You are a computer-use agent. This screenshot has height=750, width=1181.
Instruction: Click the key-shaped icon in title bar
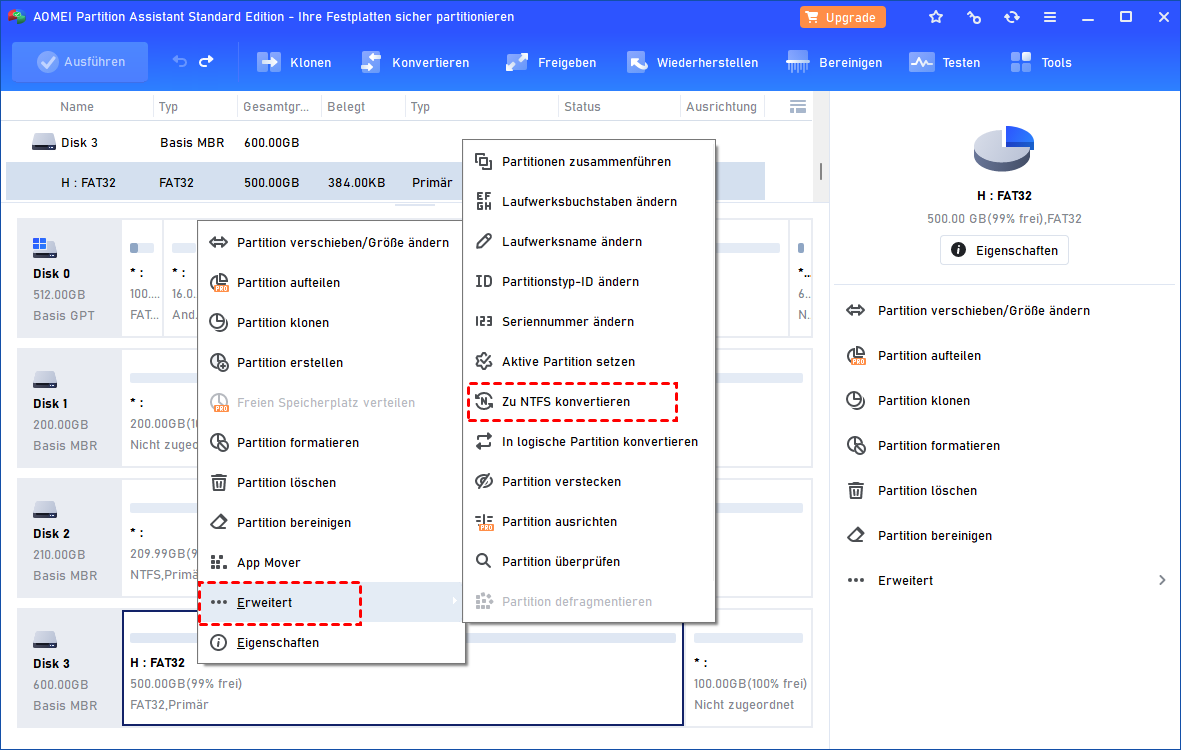pyautogui.click(x=974, y=17)
